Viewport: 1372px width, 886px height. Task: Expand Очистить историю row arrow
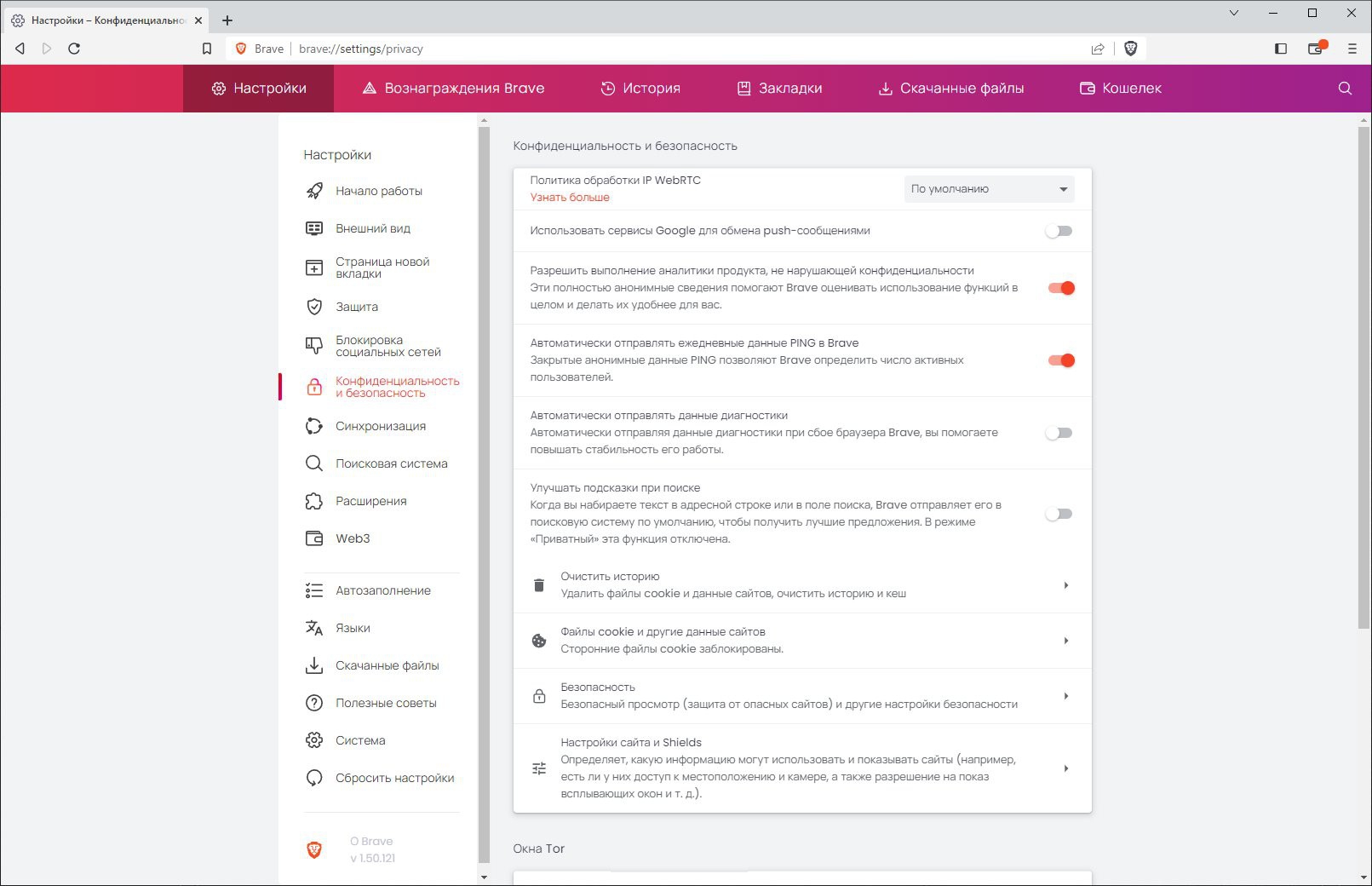pos(1065,585)
